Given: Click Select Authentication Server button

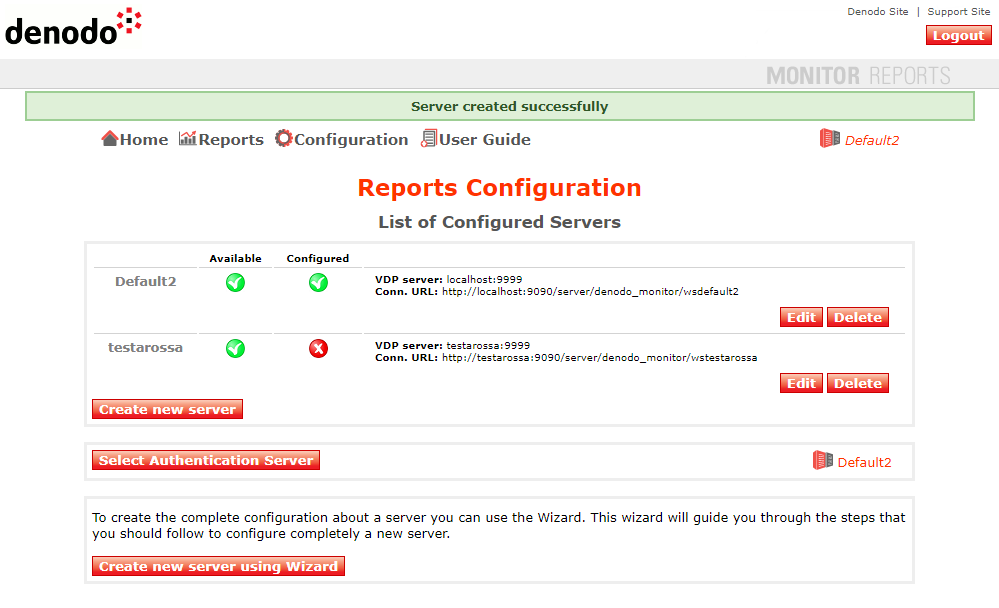Looking at the screenshot, I should 206,460.
